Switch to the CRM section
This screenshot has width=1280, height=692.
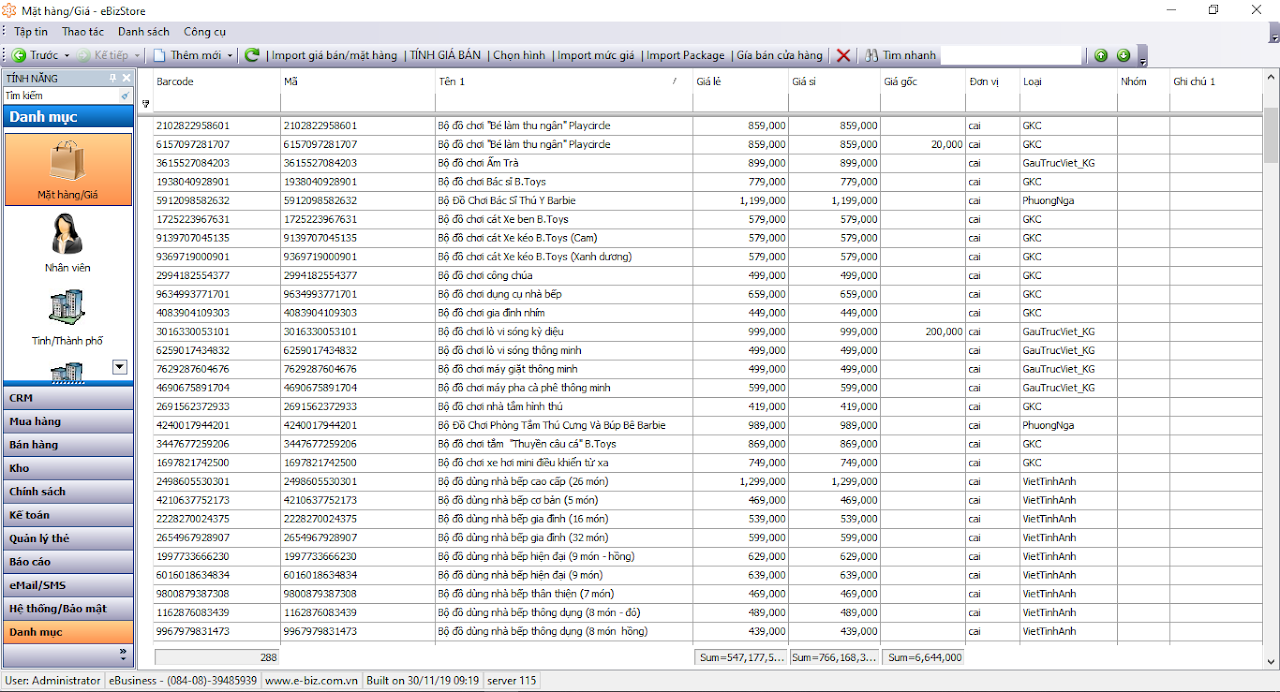68,398
